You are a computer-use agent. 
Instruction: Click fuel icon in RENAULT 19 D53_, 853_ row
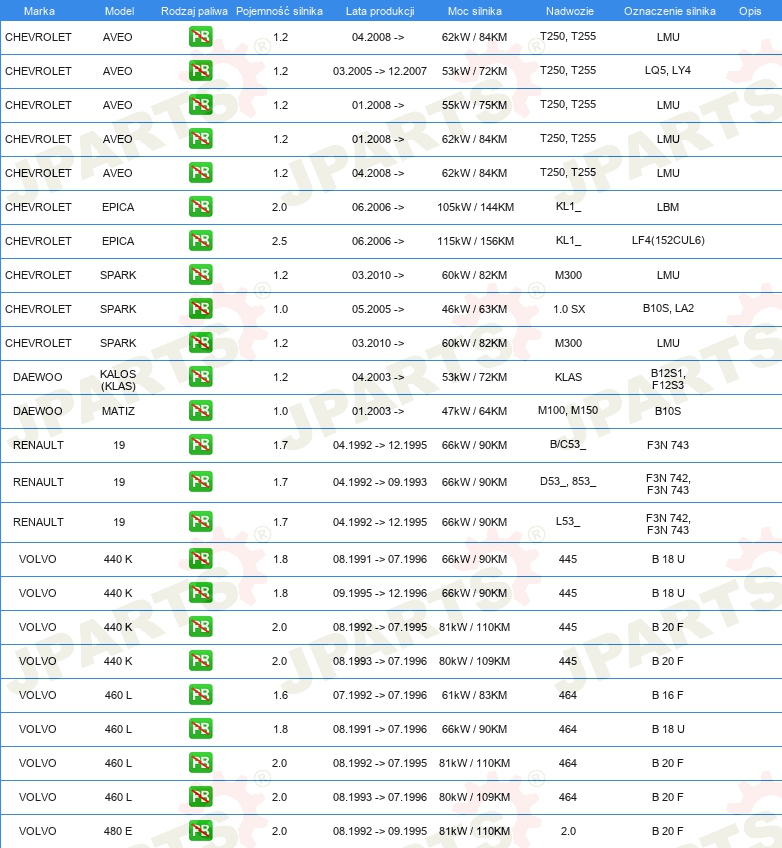pos(201,482)
